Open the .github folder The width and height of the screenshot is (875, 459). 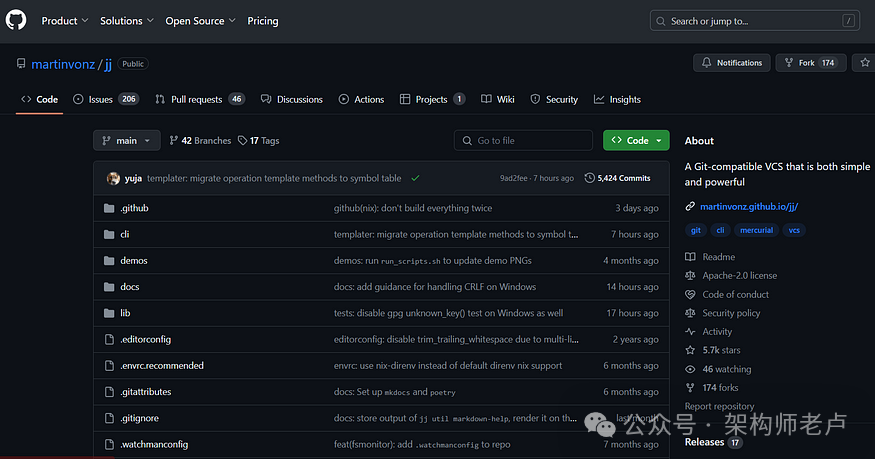point(134,208)
